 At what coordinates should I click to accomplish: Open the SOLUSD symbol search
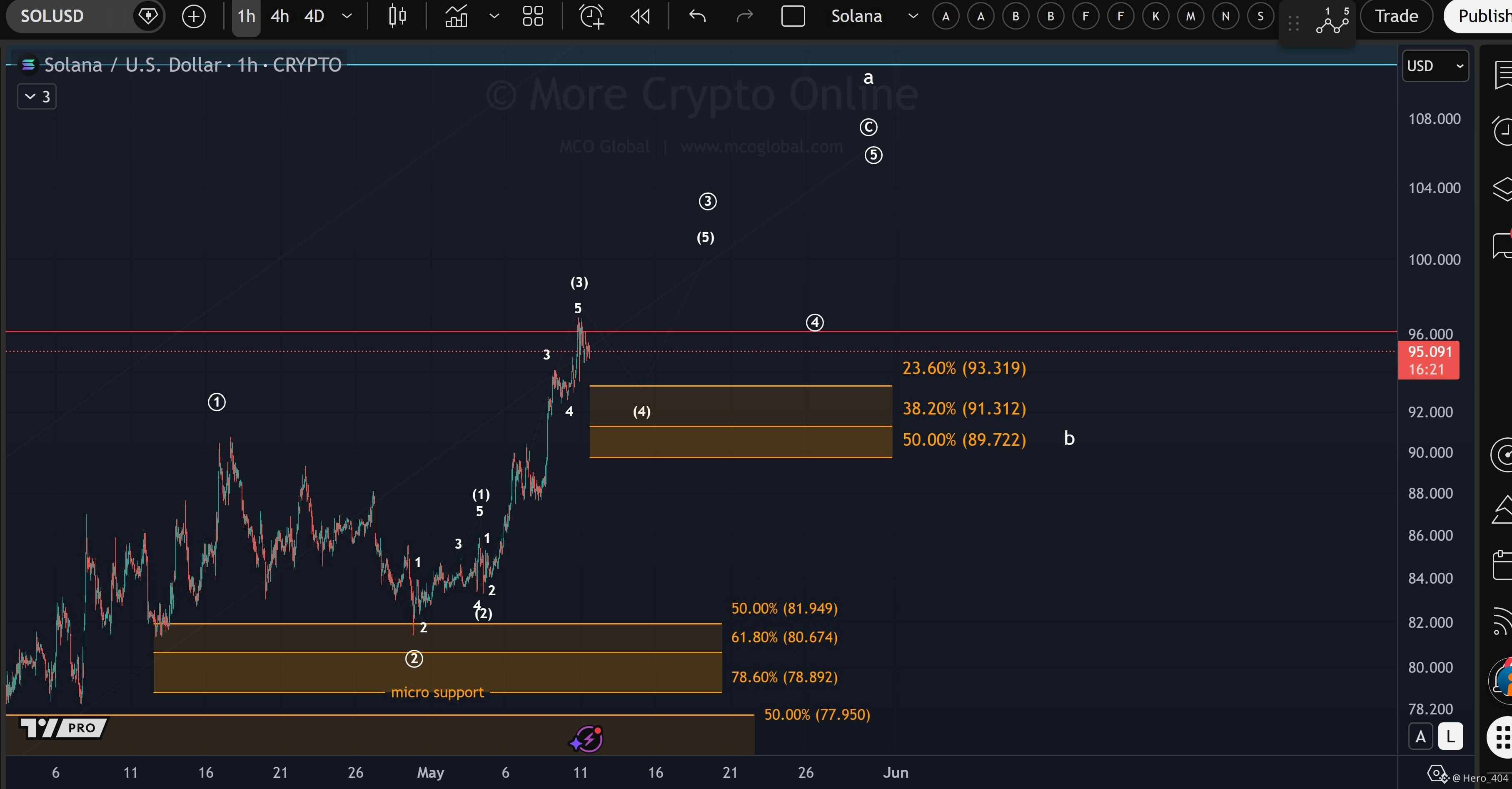(x=53, y=16)
